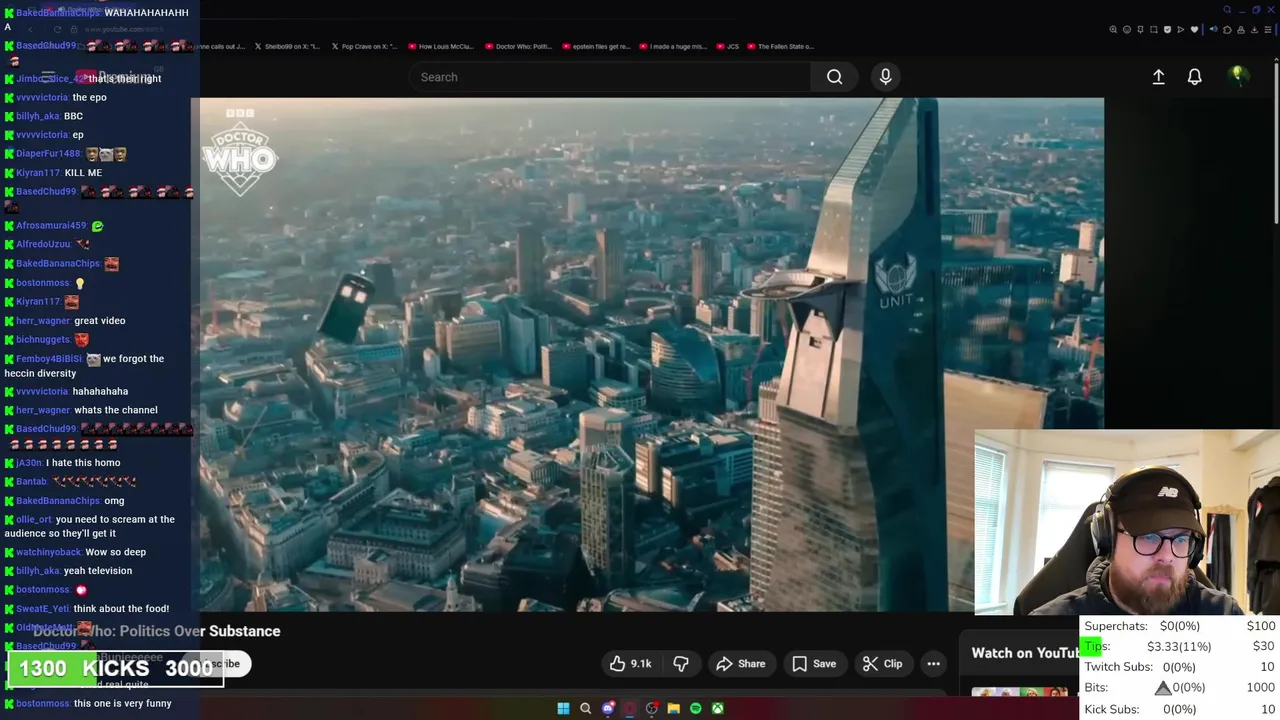Switch to the JCS tab

click(728, 46)
